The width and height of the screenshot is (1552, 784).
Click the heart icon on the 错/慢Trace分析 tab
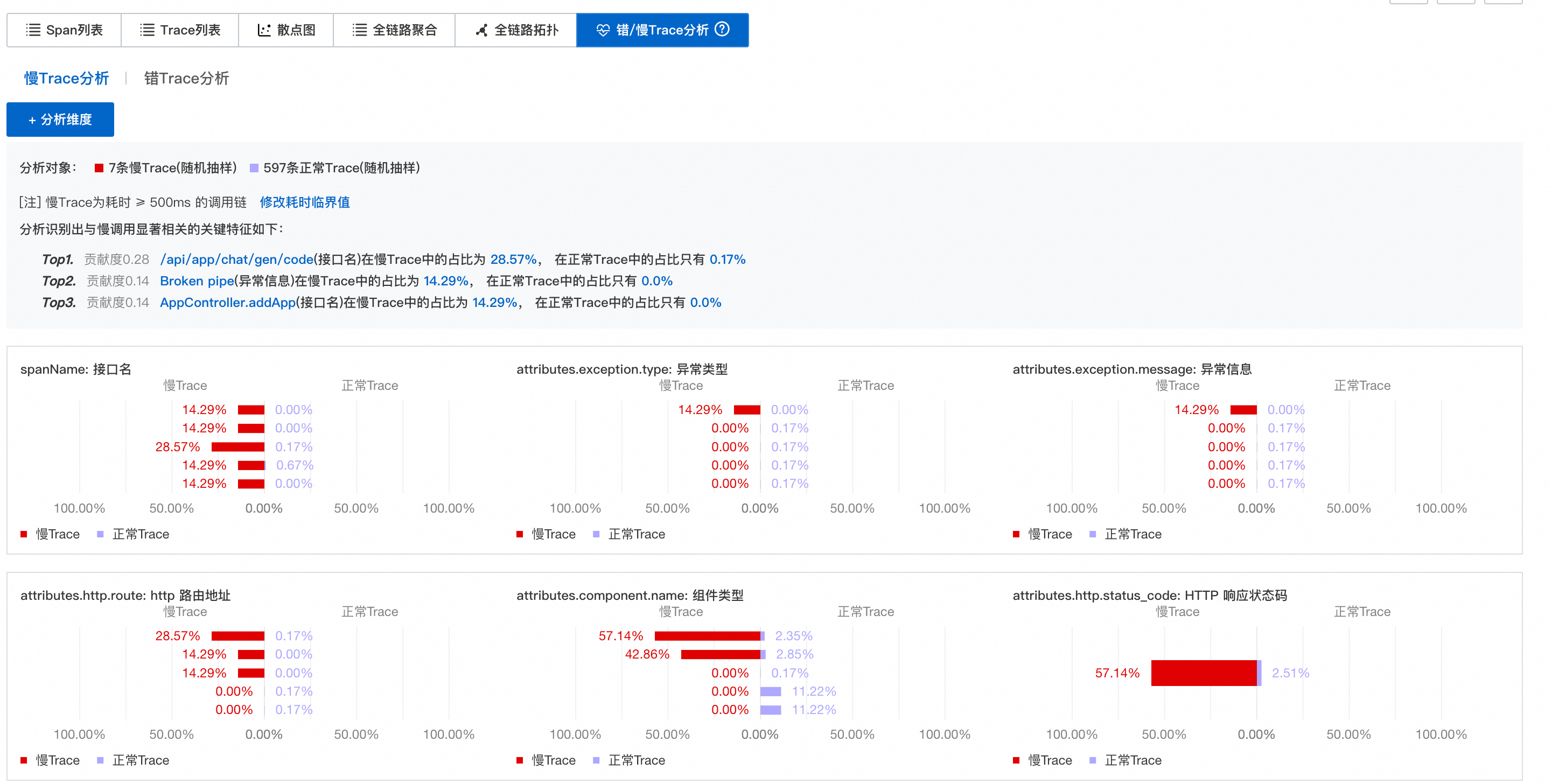(603, 30)
